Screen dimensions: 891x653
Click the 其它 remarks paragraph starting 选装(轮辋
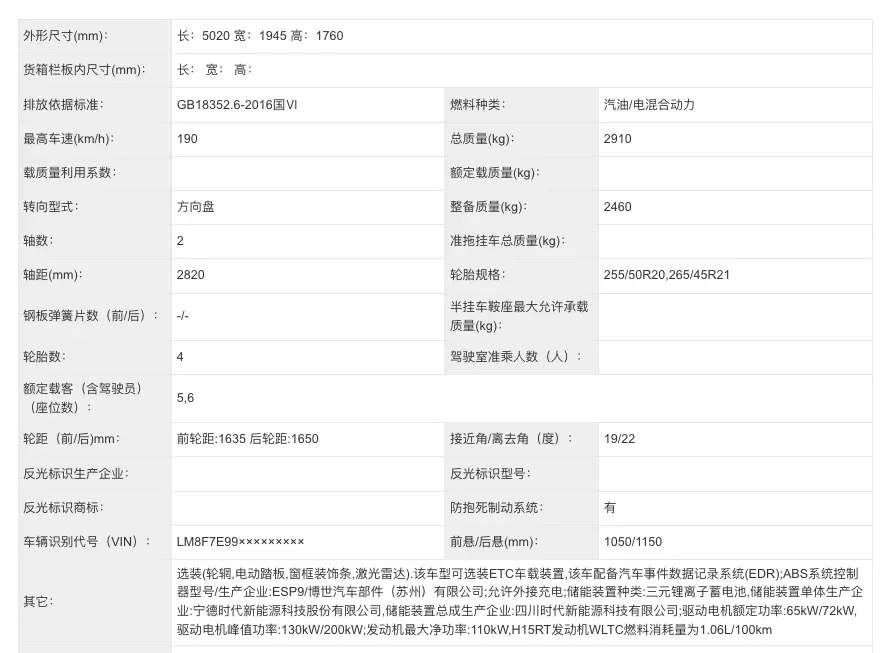[x=519, y=601]
